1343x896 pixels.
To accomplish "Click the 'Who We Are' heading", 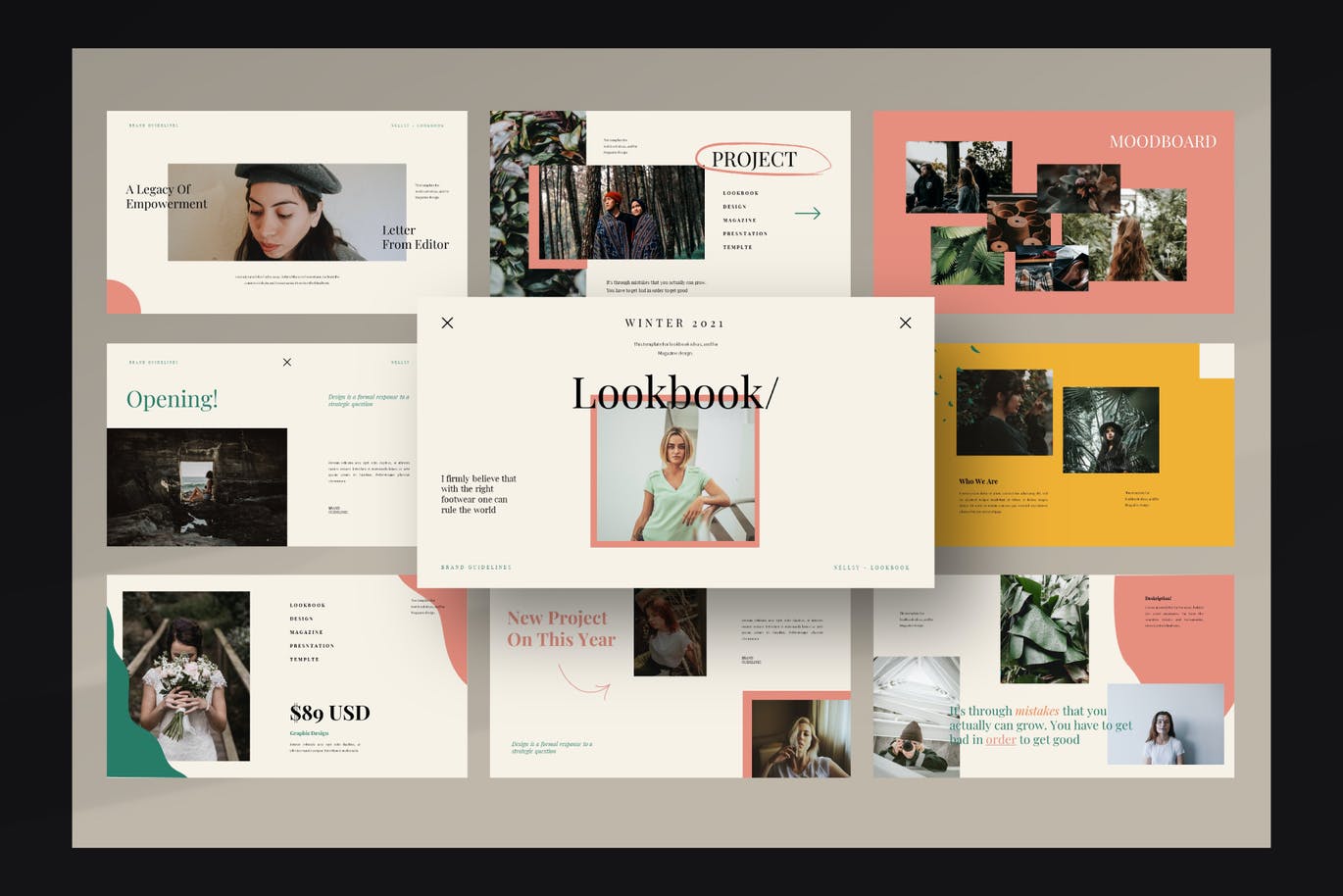I will (x=978, y=481).
